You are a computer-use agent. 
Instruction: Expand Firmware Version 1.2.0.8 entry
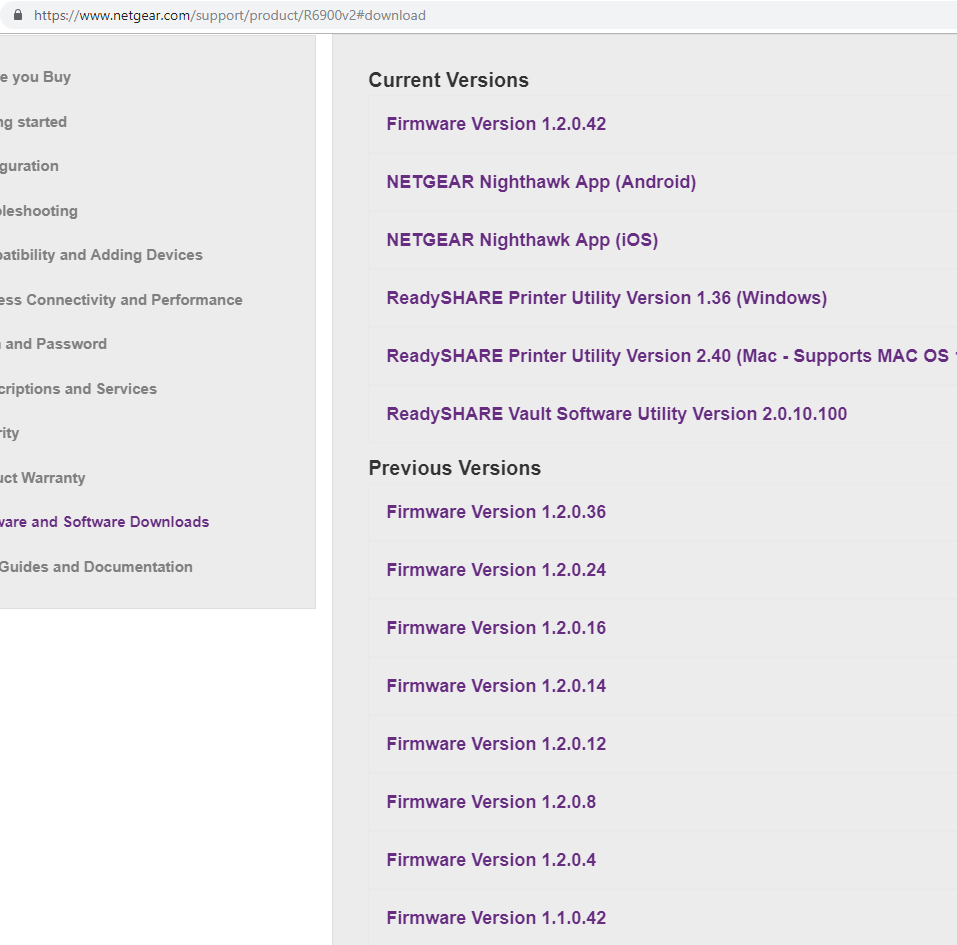coord(491,802)
